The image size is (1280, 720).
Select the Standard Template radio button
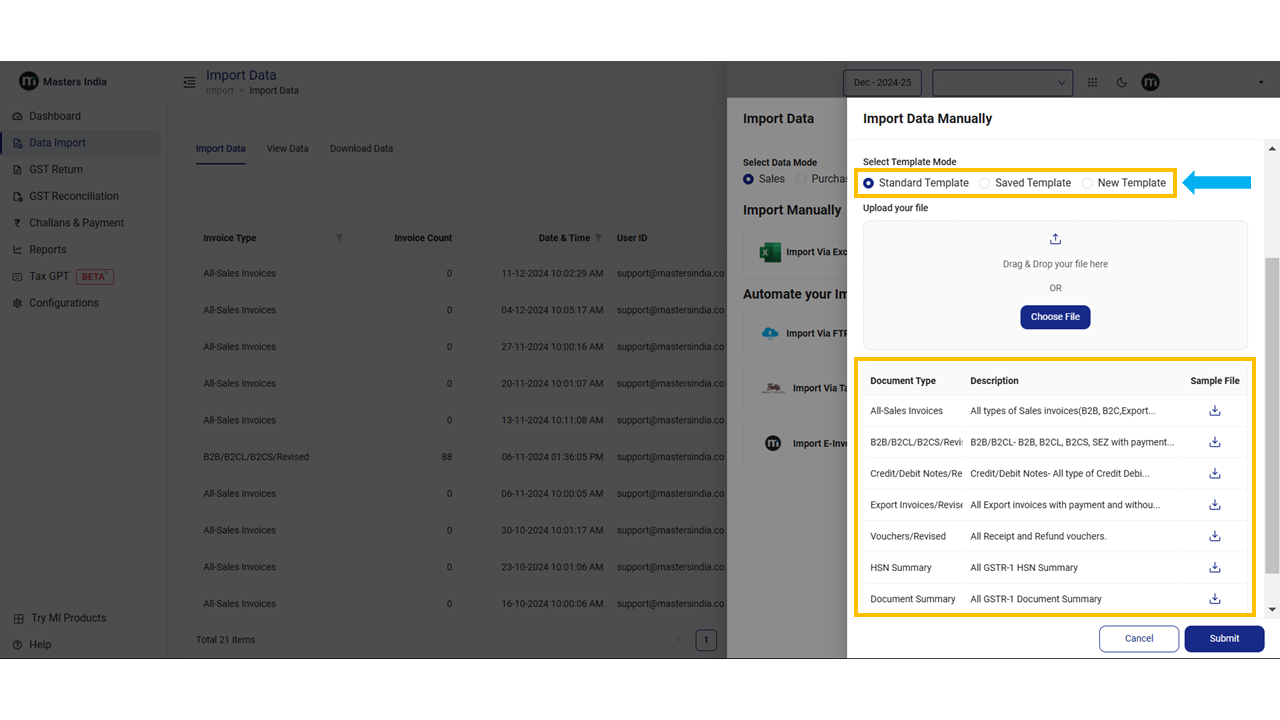(869, 183)
